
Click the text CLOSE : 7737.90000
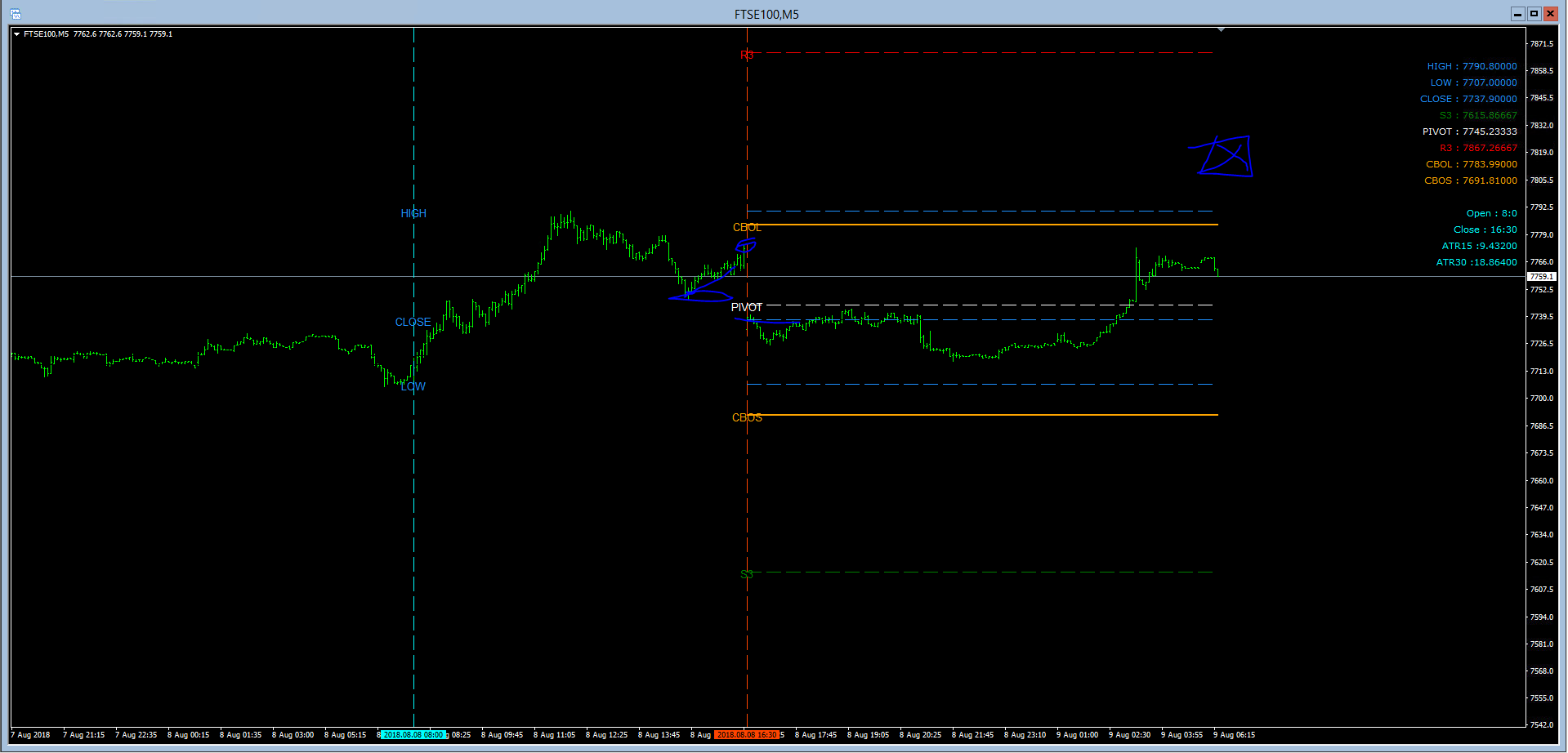click(1468, 99)
